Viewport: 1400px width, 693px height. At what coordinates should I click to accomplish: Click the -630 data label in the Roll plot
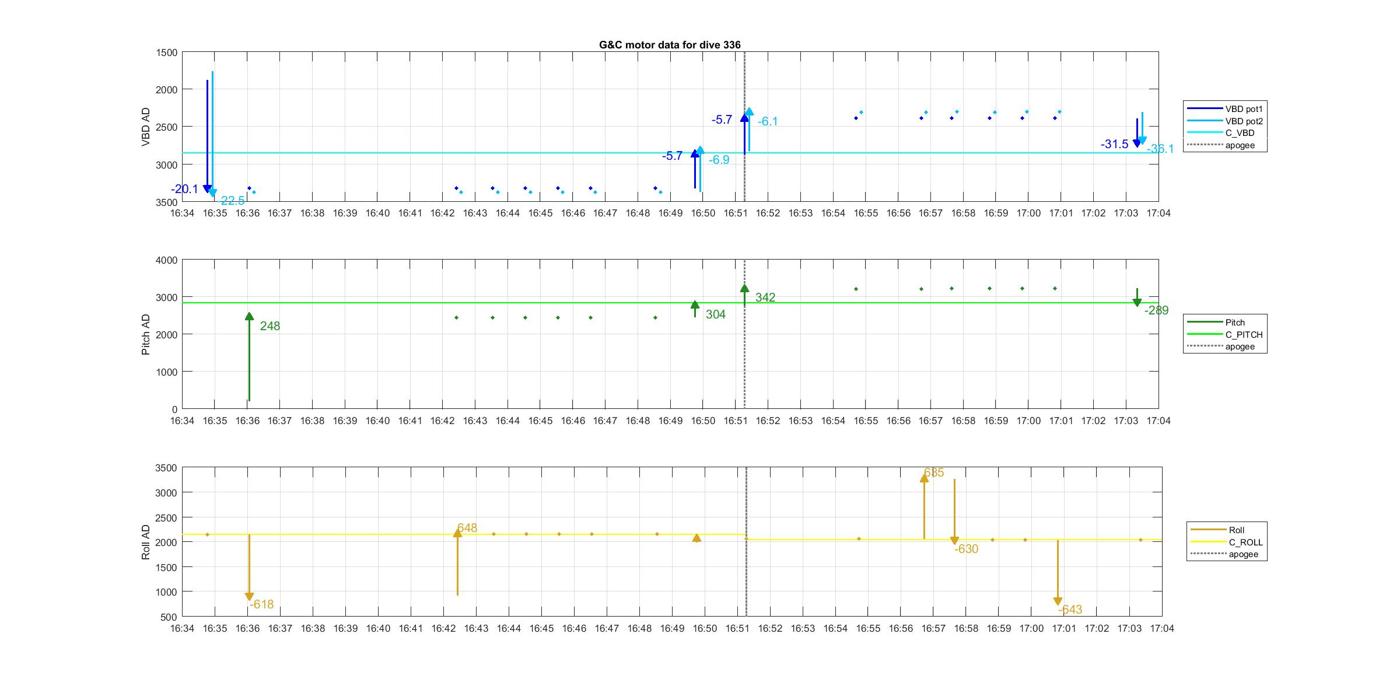967,549
